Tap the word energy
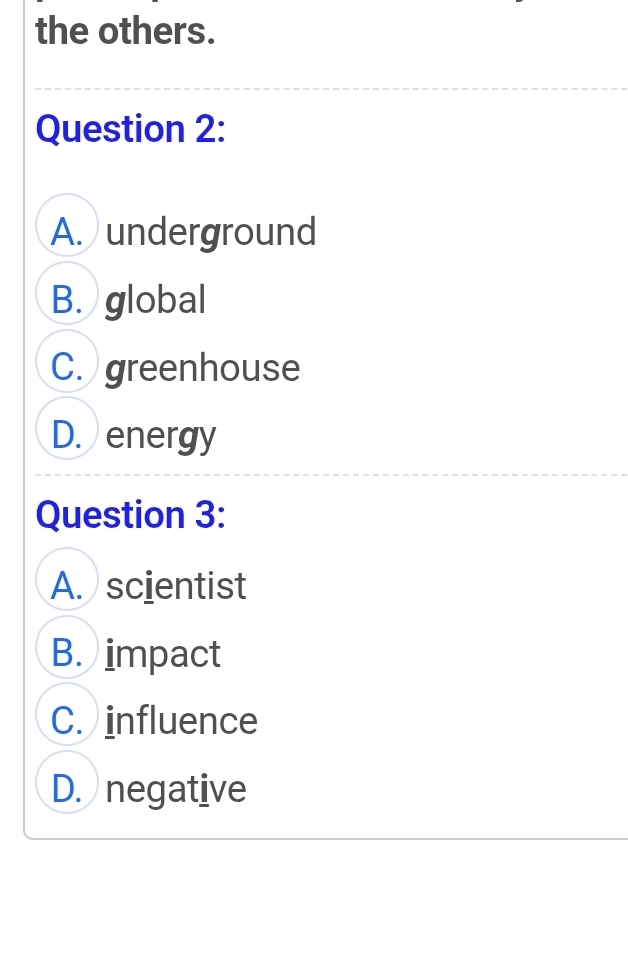The height and width of the screenshot is (976, 628). pyautogui.click(x=162, y=437)
